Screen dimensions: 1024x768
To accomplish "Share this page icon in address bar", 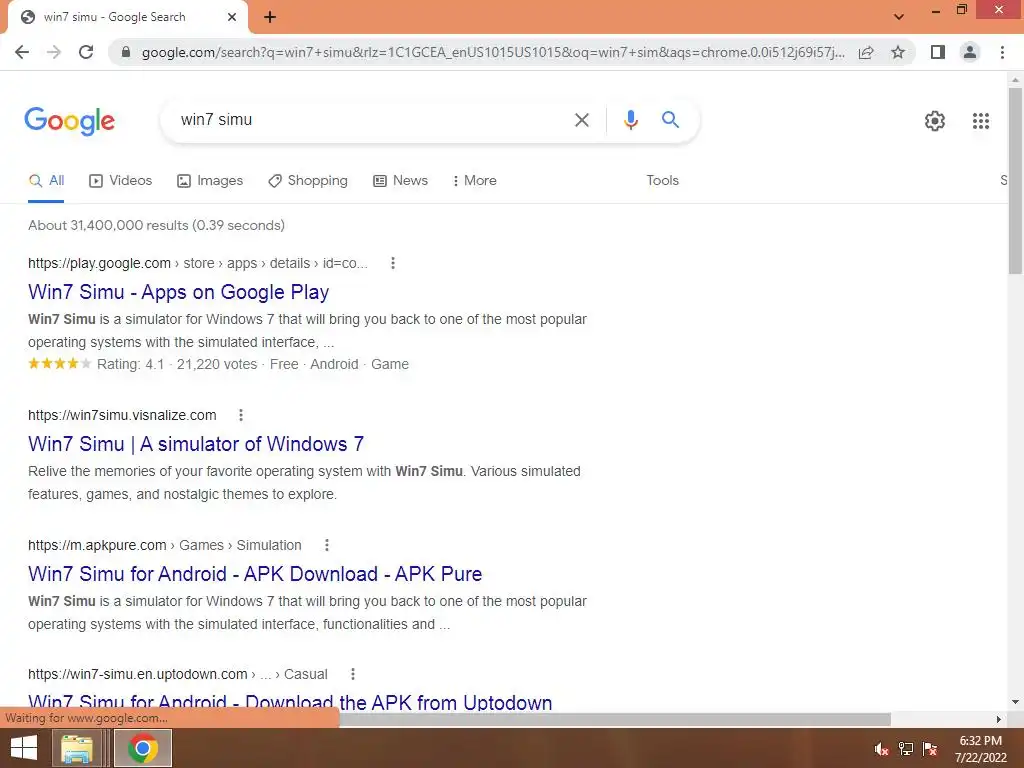I will coord(866,52).
